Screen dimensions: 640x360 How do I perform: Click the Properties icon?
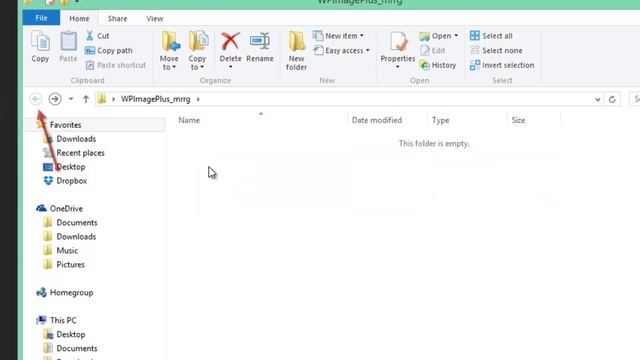tap(398, 42)
